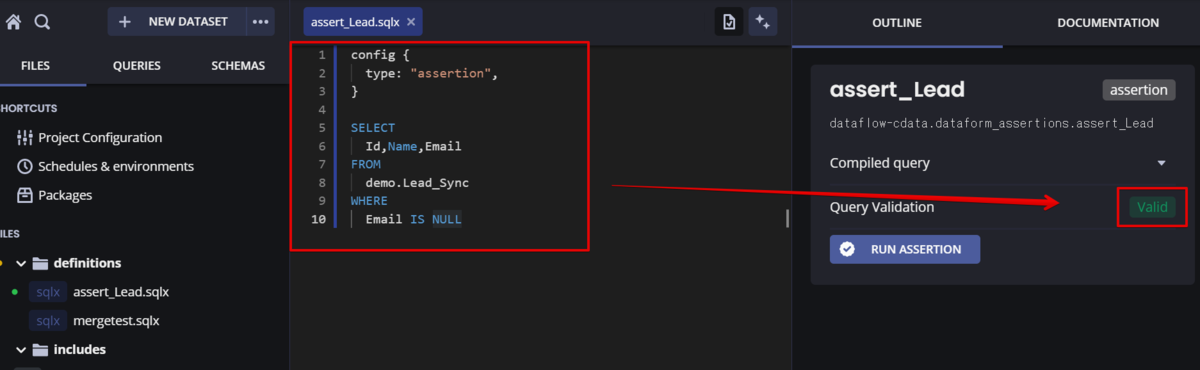Click line number 5 in editor gutter
Image resolution: width=1200 pixels, height=370 pixels.
(321, 128)
